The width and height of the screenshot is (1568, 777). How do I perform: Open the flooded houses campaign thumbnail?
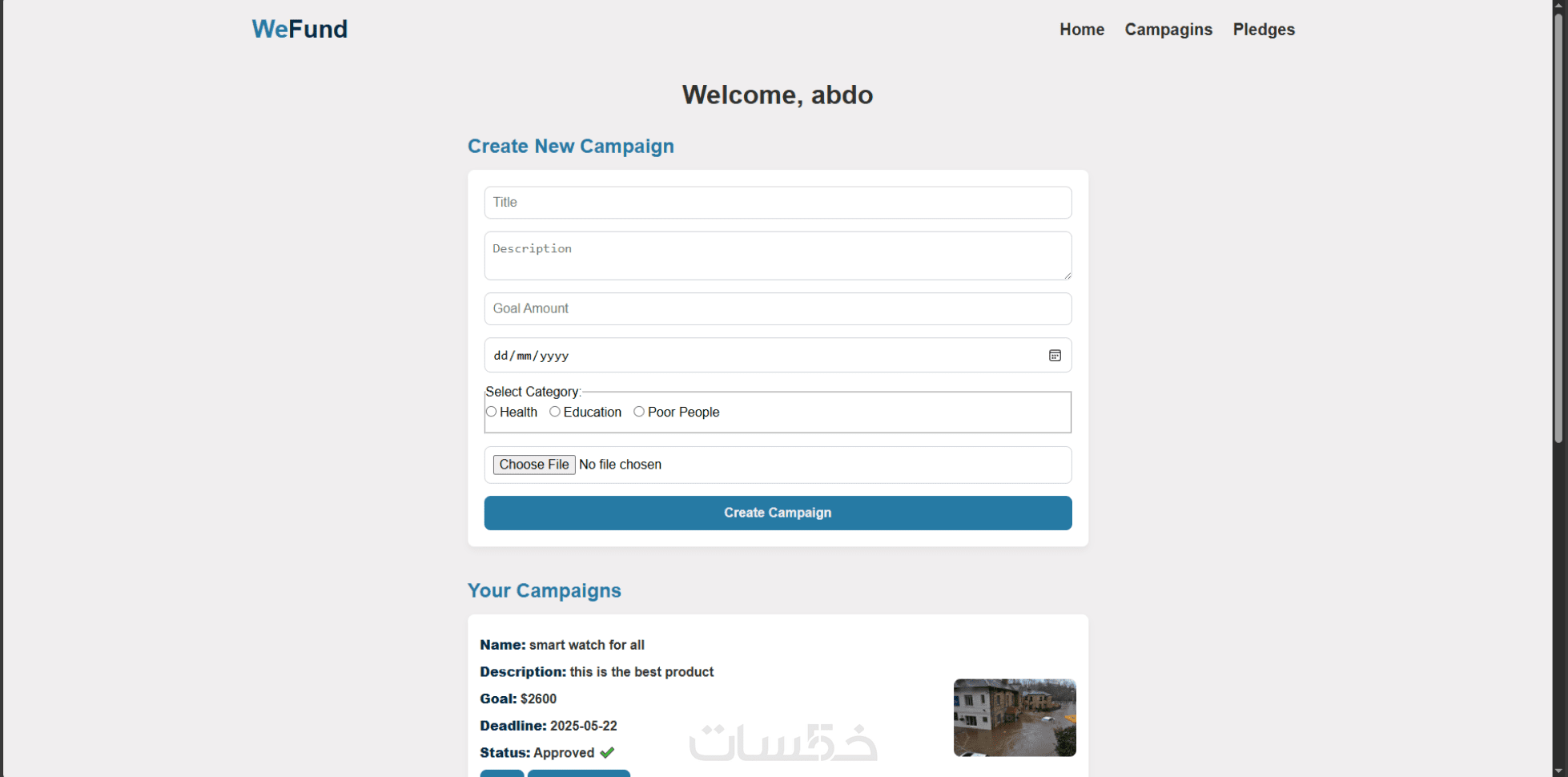[1015, 718]
